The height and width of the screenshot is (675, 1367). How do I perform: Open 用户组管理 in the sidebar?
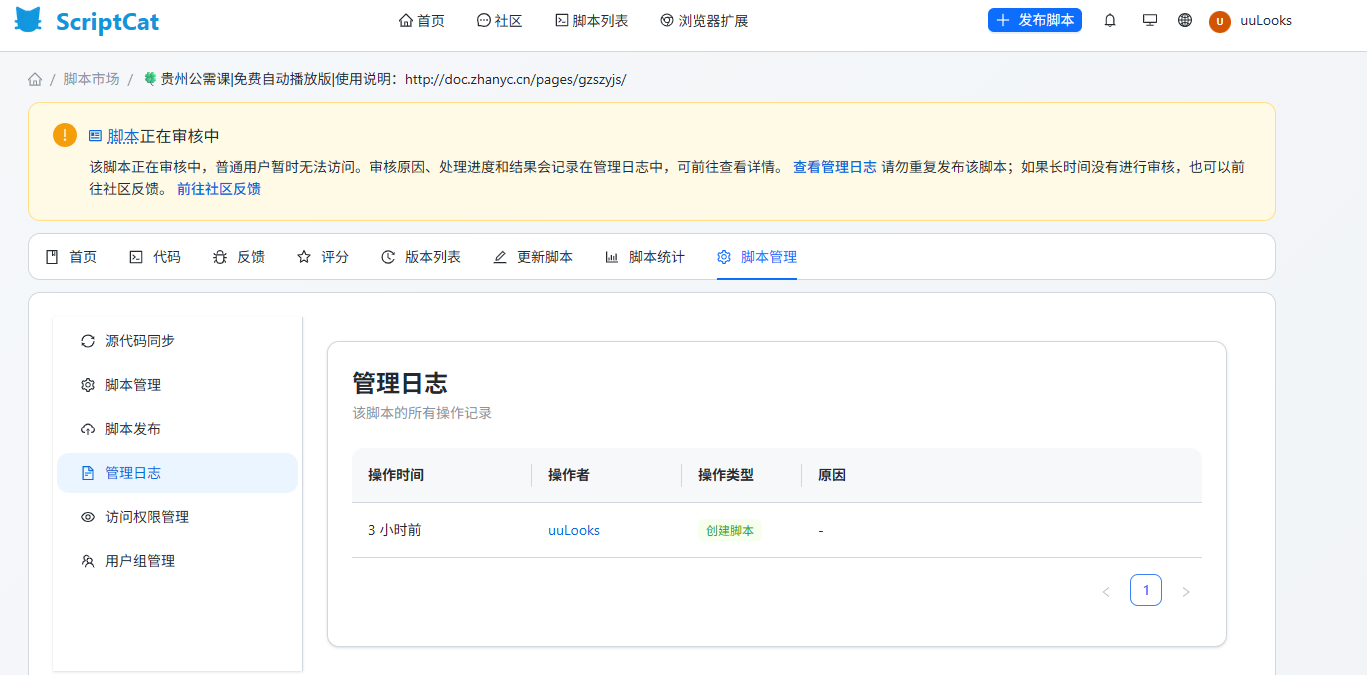(177, 561)
